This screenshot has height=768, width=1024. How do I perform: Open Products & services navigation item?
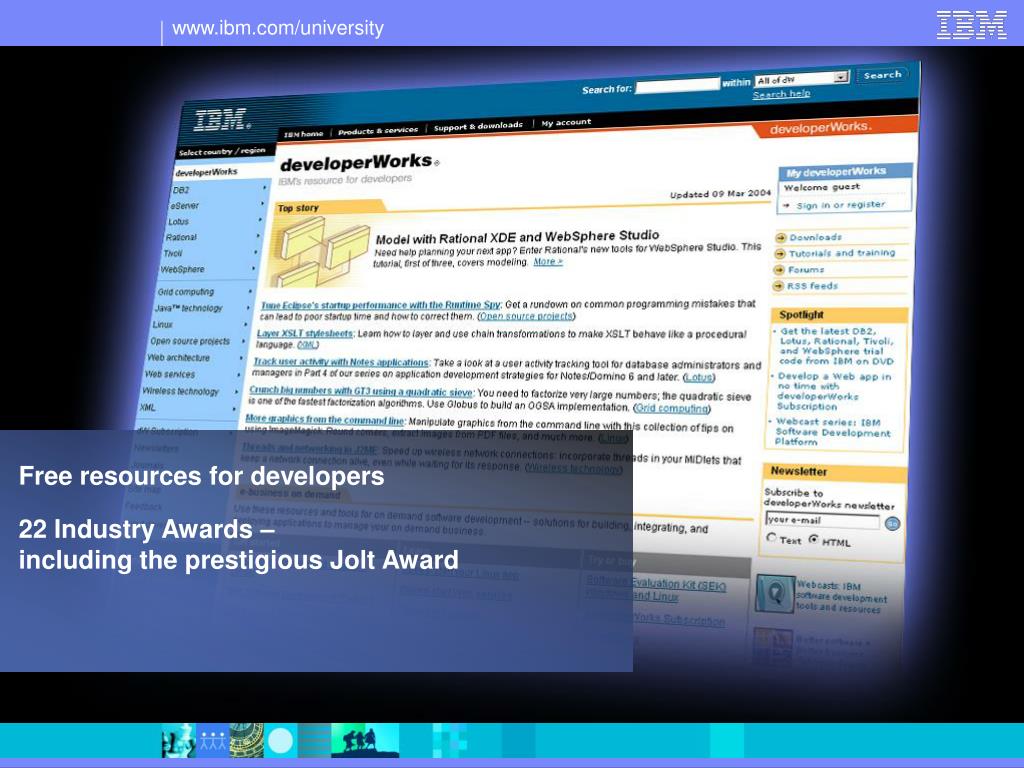click(x=377, y=131)
